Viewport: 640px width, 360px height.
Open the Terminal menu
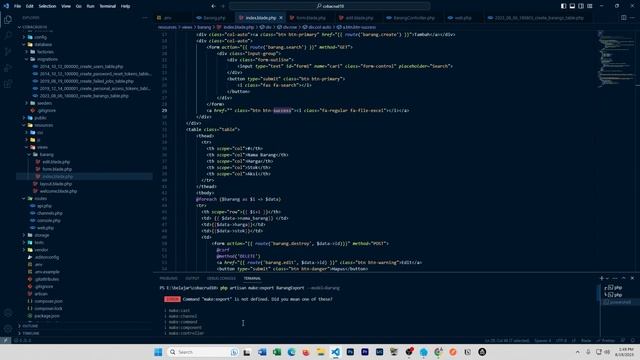pos(108,6)
